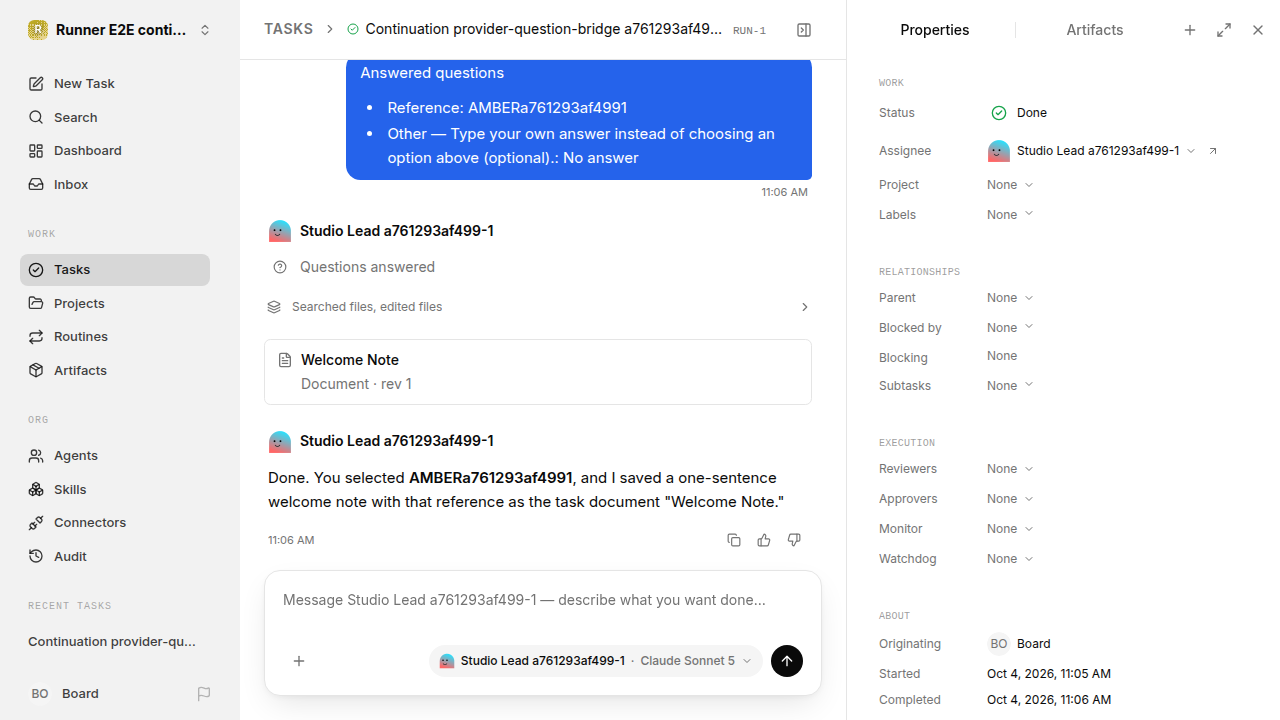This screenshot has width=1280, height=720.
Task: Copy the agent's final message
Action: point(734,540)
